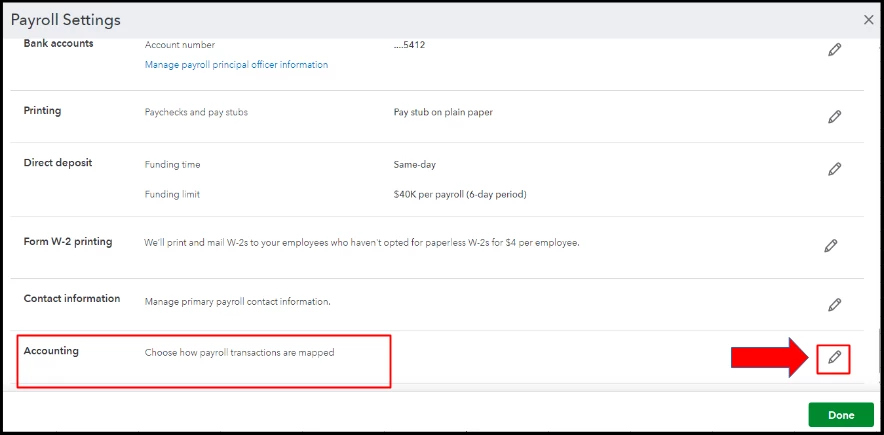Click 'Choose how payroll transactions are mapped' text
This screenshot has height=435, width=884.
coord(240,353)
